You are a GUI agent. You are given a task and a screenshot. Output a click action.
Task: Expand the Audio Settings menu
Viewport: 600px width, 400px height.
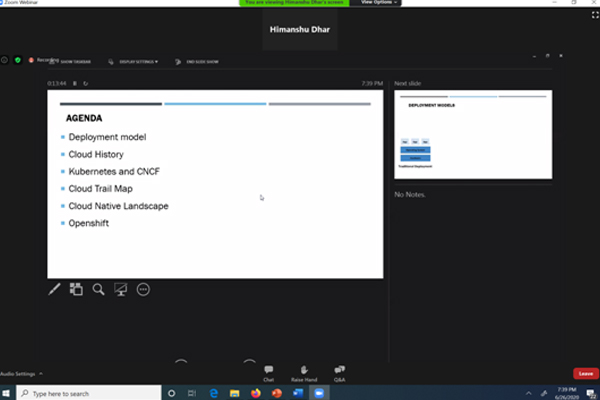click(22, 373)
